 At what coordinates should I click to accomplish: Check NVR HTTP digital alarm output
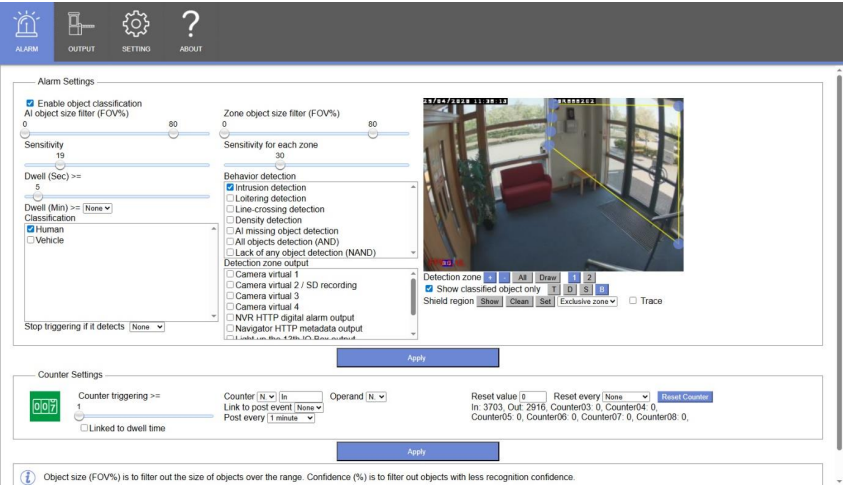[230, 318]
